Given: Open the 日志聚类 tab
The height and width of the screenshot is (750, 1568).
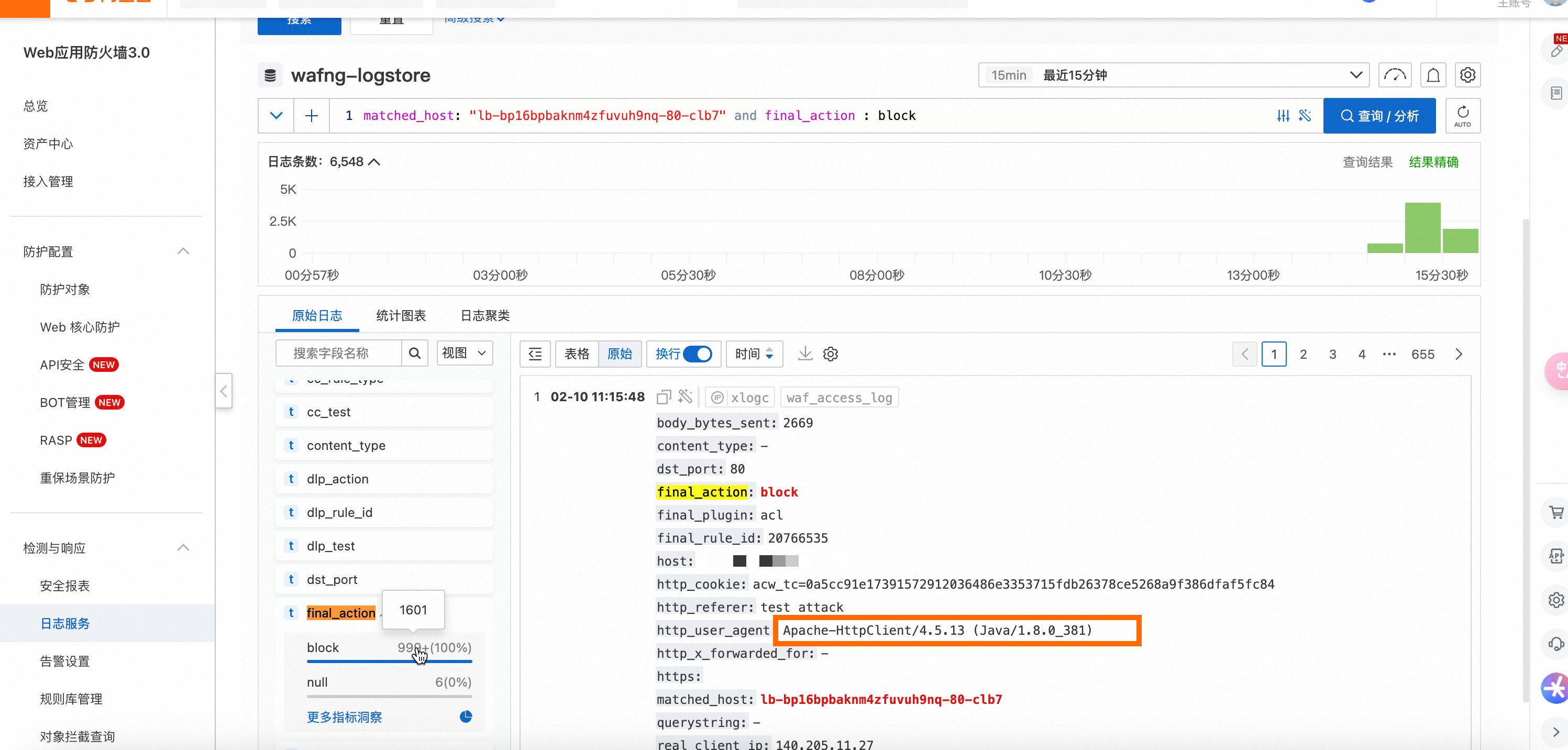Looking at the screenshot, I should 484,315.
